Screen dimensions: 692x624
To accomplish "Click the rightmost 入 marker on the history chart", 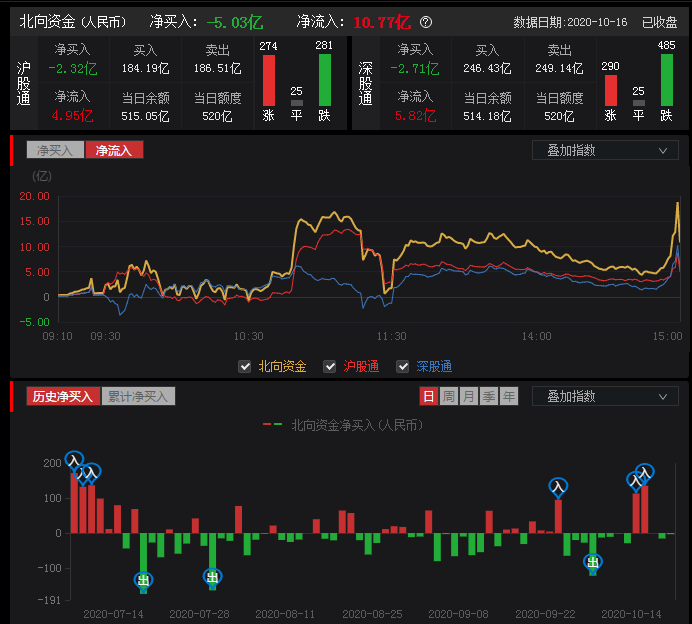I will [645, 473].
